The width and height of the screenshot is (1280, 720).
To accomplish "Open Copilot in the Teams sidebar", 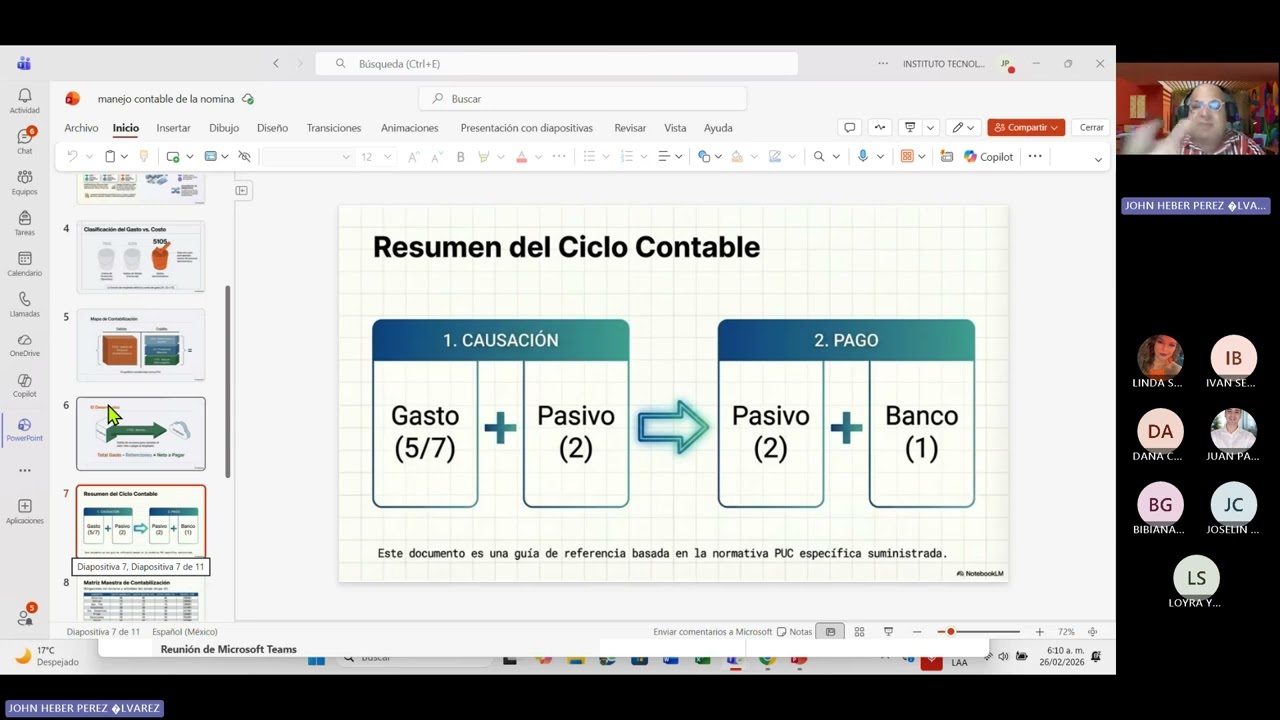I will tap(24, 386).
